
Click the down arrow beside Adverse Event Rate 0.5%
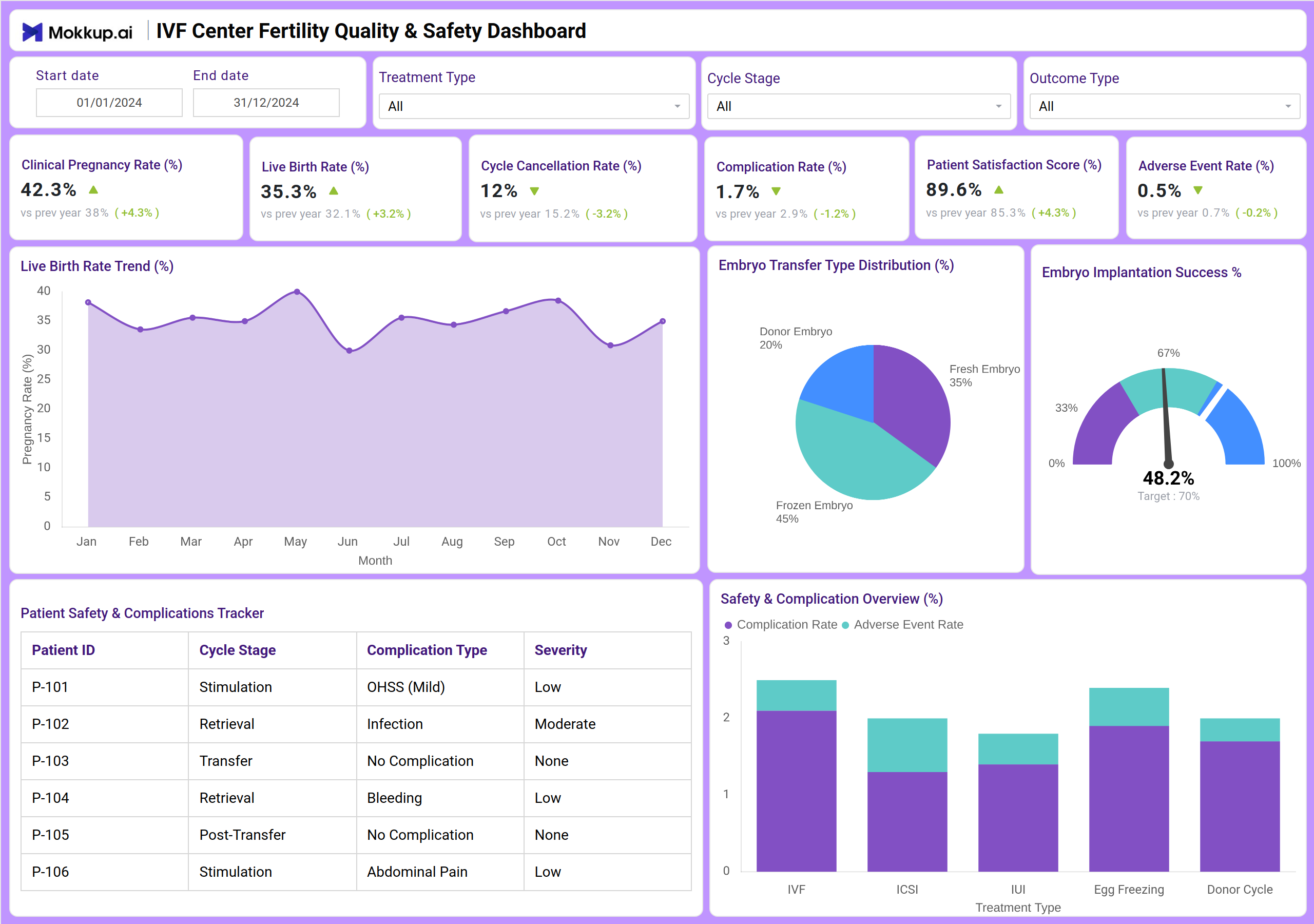pos(1198,190)
